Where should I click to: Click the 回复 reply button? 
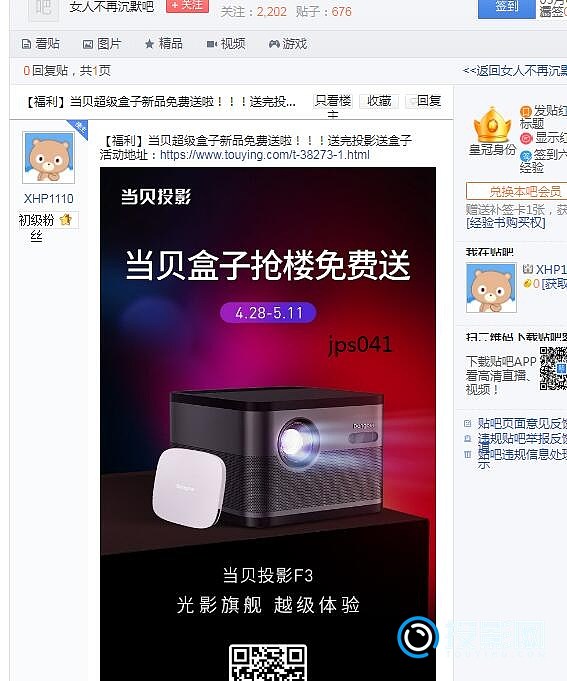point(424,101)
